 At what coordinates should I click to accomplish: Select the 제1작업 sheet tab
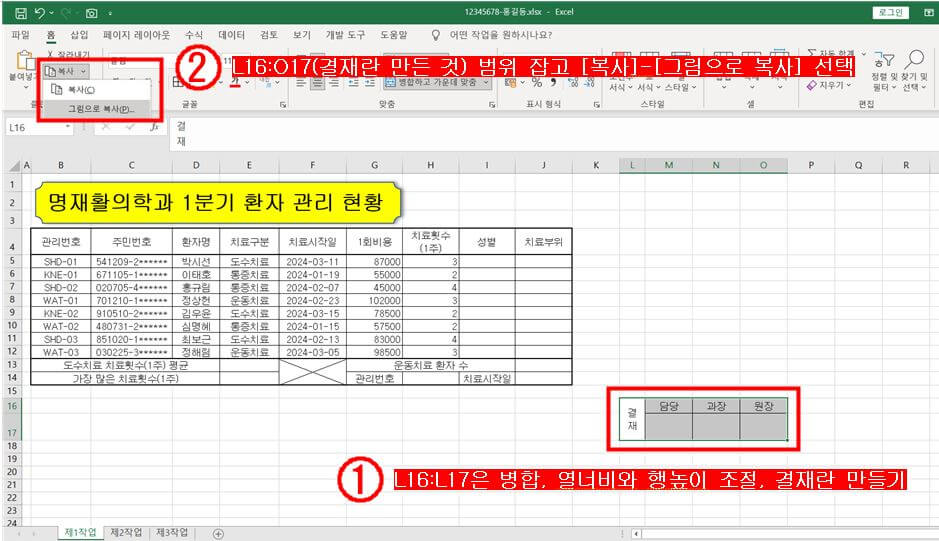(x=80, y=533)
